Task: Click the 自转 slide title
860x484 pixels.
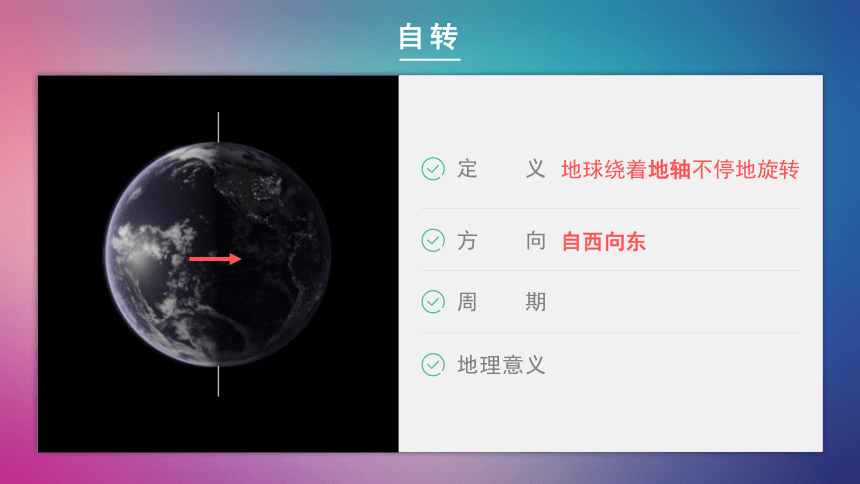Action: 428,37
